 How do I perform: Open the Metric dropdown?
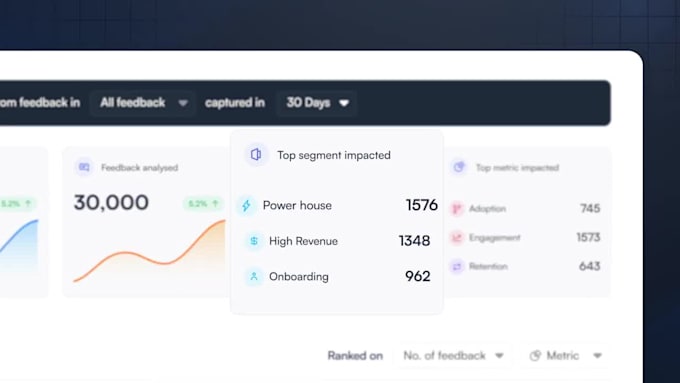point(566,356)
